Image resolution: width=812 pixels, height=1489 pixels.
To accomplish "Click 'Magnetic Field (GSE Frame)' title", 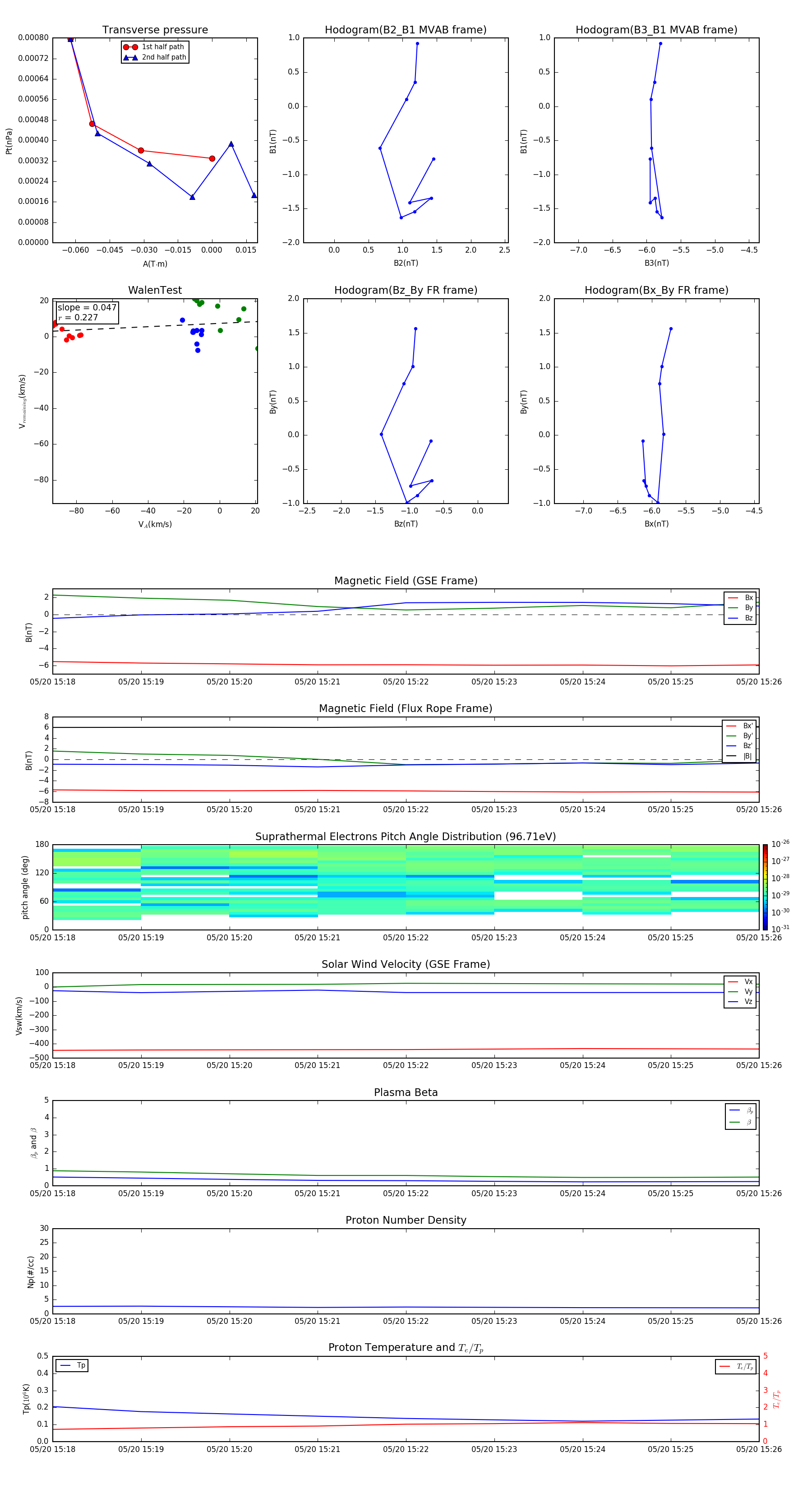I will (x=406, y=581).
